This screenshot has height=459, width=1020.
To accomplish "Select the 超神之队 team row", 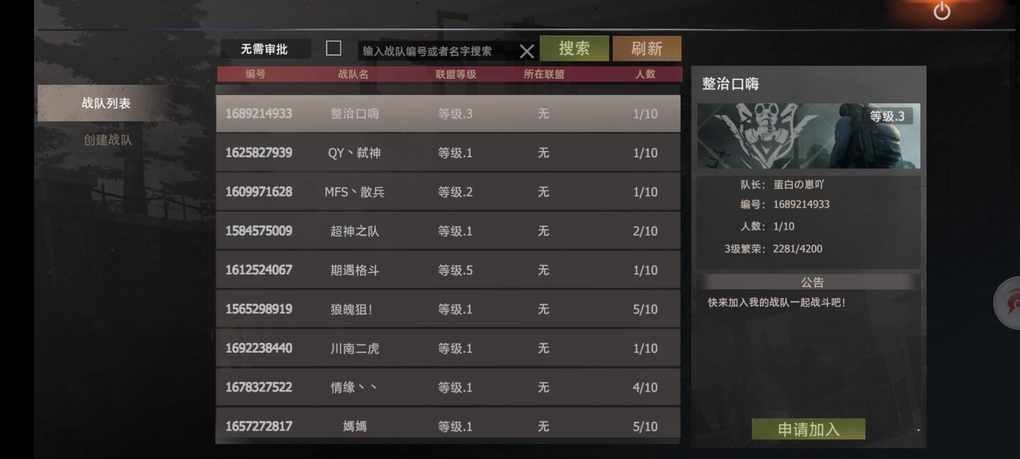I will click(x=448, y=231).
